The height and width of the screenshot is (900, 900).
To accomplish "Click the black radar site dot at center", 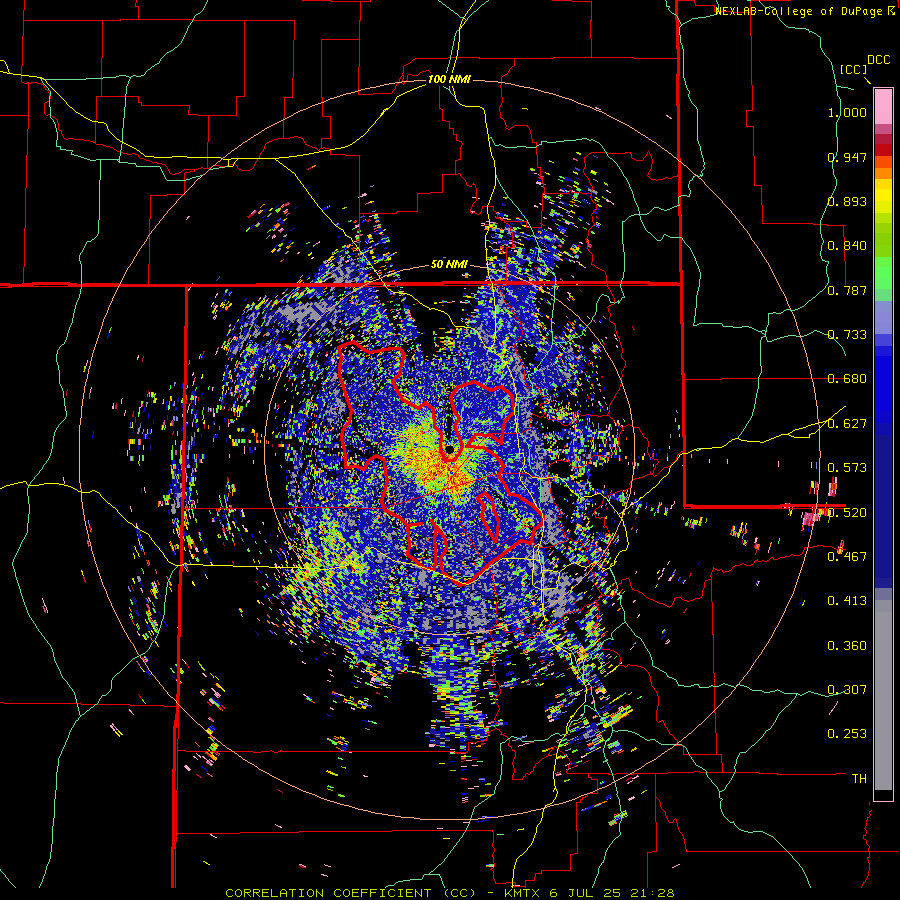I will [x=449, y=449].
